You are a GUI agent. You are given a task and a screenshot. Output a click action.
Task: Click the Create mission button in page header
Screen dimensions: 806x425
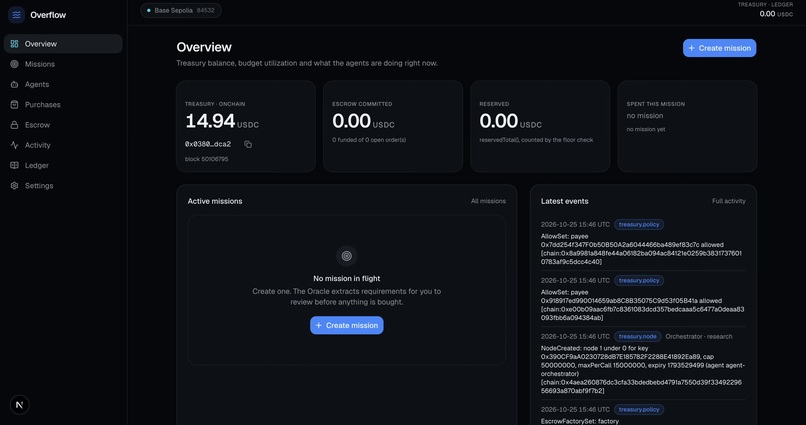pos(719,48)
